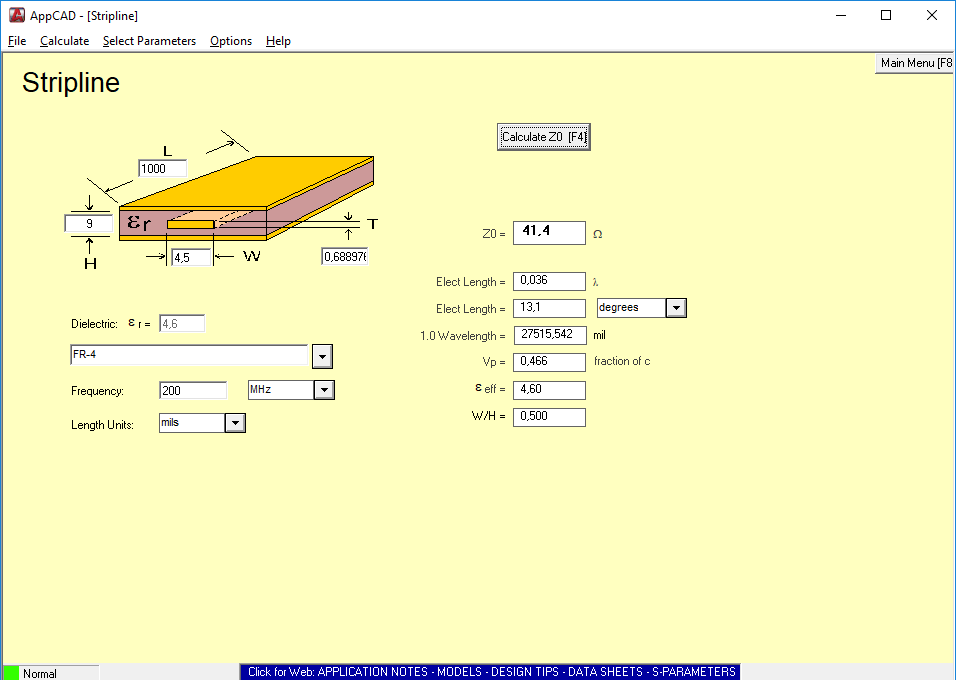Open the File menu
Screen dimensions: 956x680
[x=17, y=41]
